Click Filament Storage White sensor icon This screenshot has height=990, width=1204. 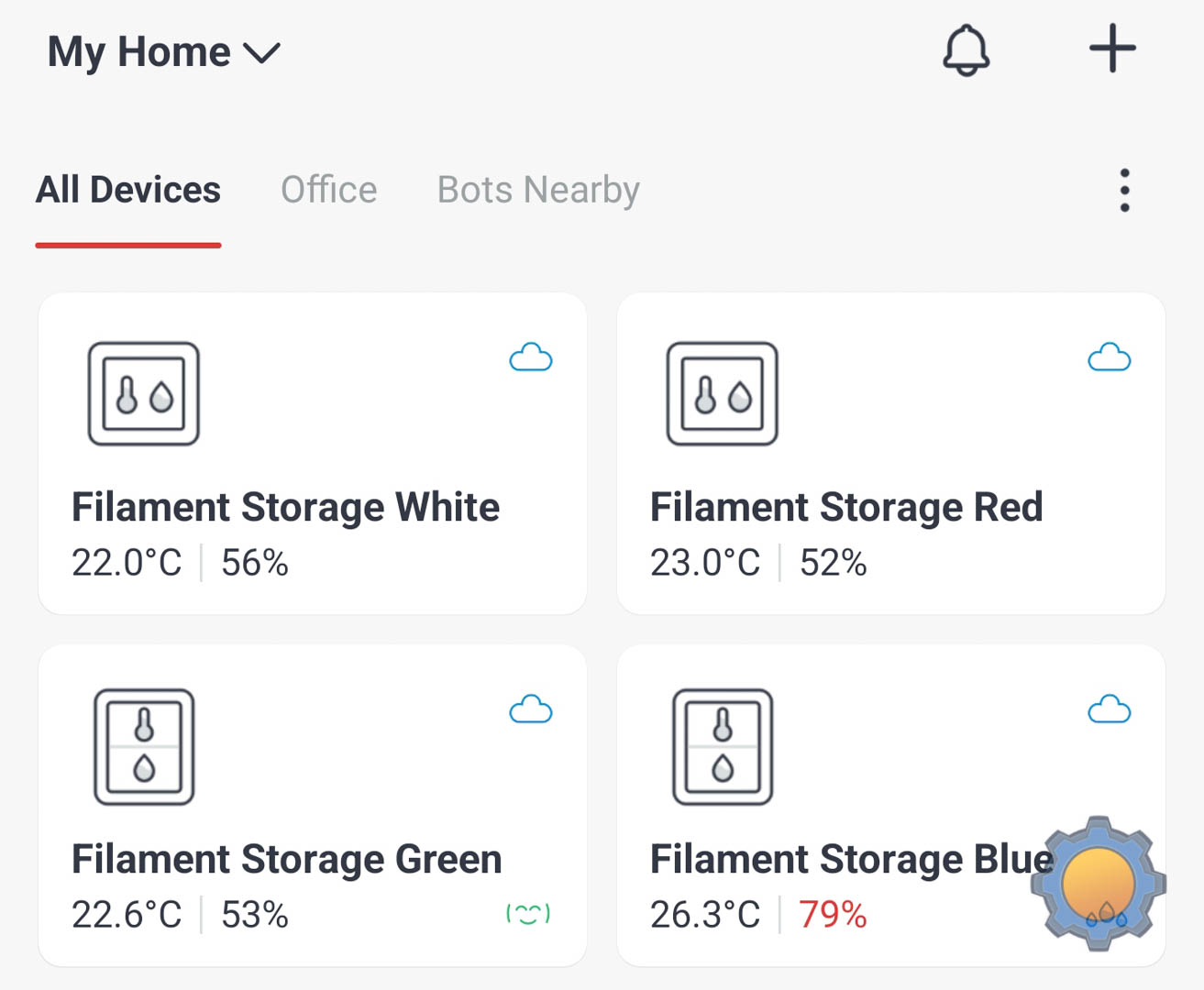tap(144, 394)
